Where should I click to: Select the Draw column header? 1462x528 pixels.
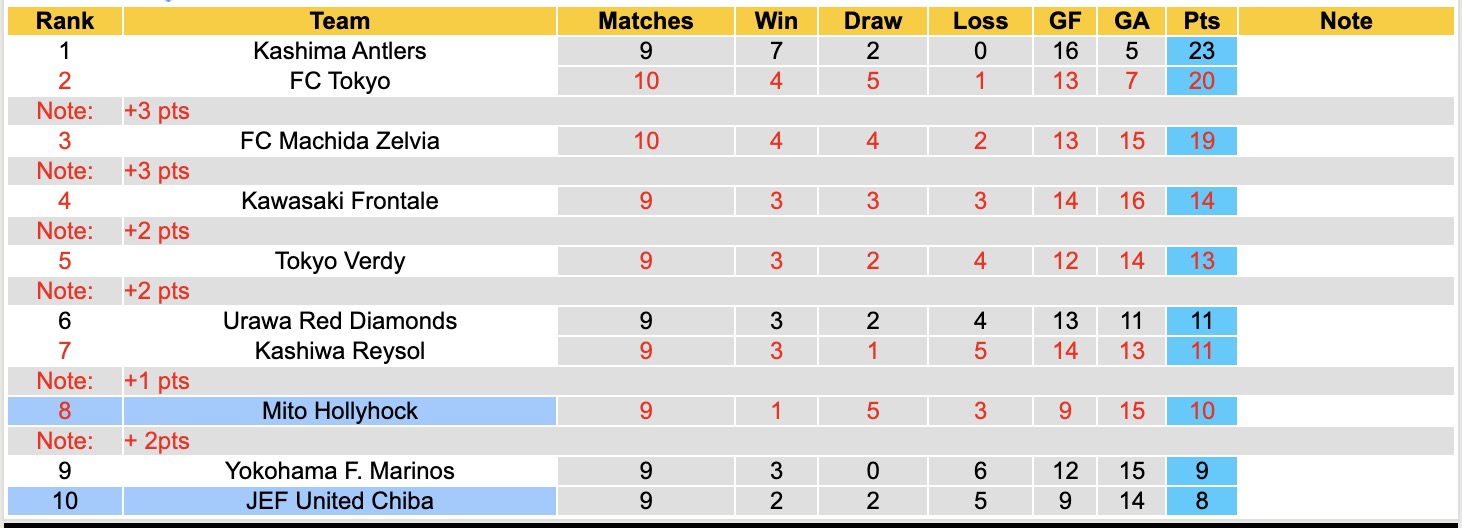872,21
